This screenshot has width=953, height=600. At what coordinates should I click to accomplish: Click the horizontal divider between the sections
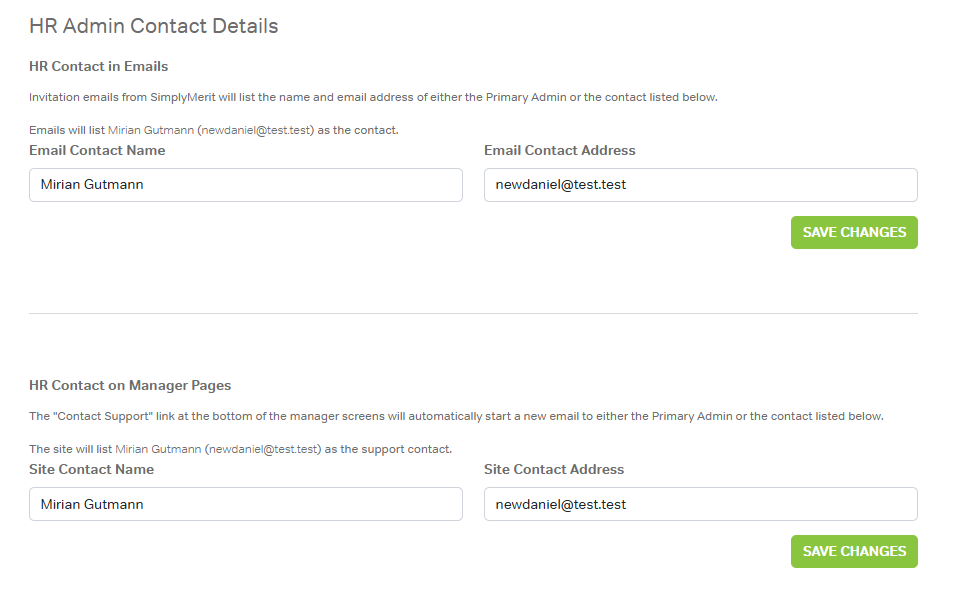coord(473,313)
